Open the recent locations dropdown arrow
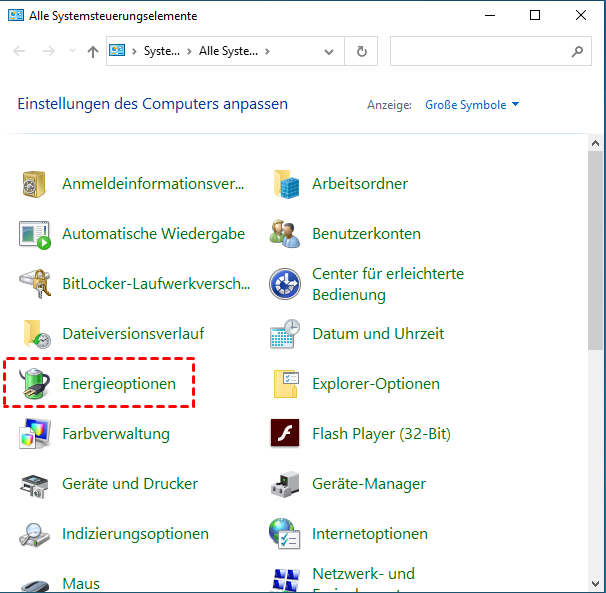606x593 pixels. 72,51
